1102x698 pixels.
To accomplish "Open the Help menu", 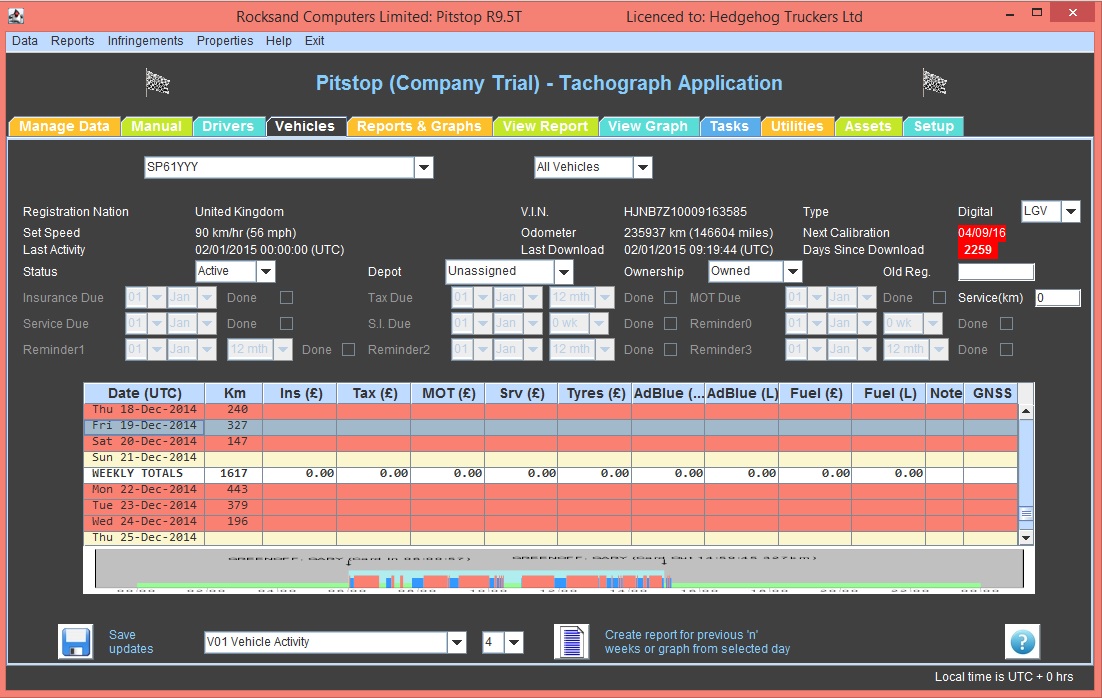I will pos(278,41).
